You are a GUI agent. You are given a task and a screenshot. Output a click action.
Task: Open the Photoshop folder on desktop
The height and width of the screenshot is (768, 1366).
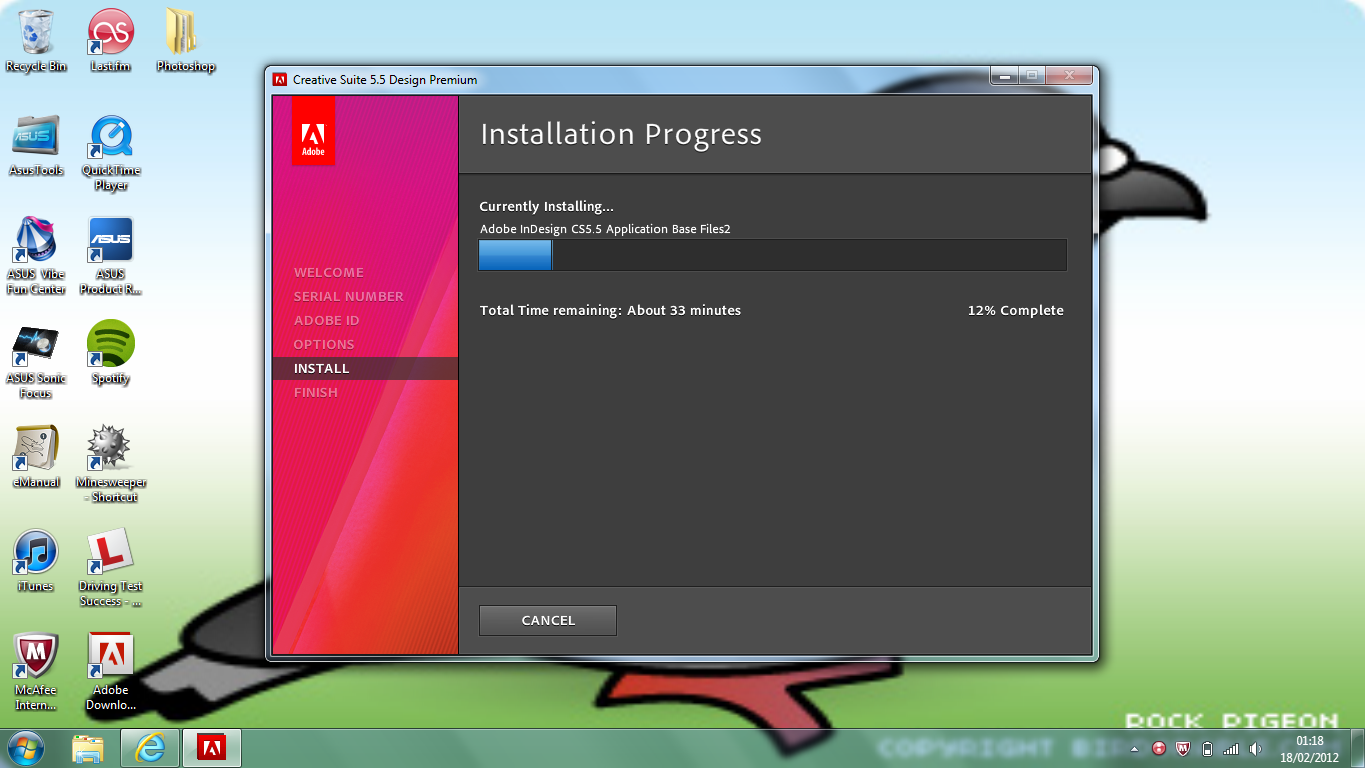pos(185,41)
